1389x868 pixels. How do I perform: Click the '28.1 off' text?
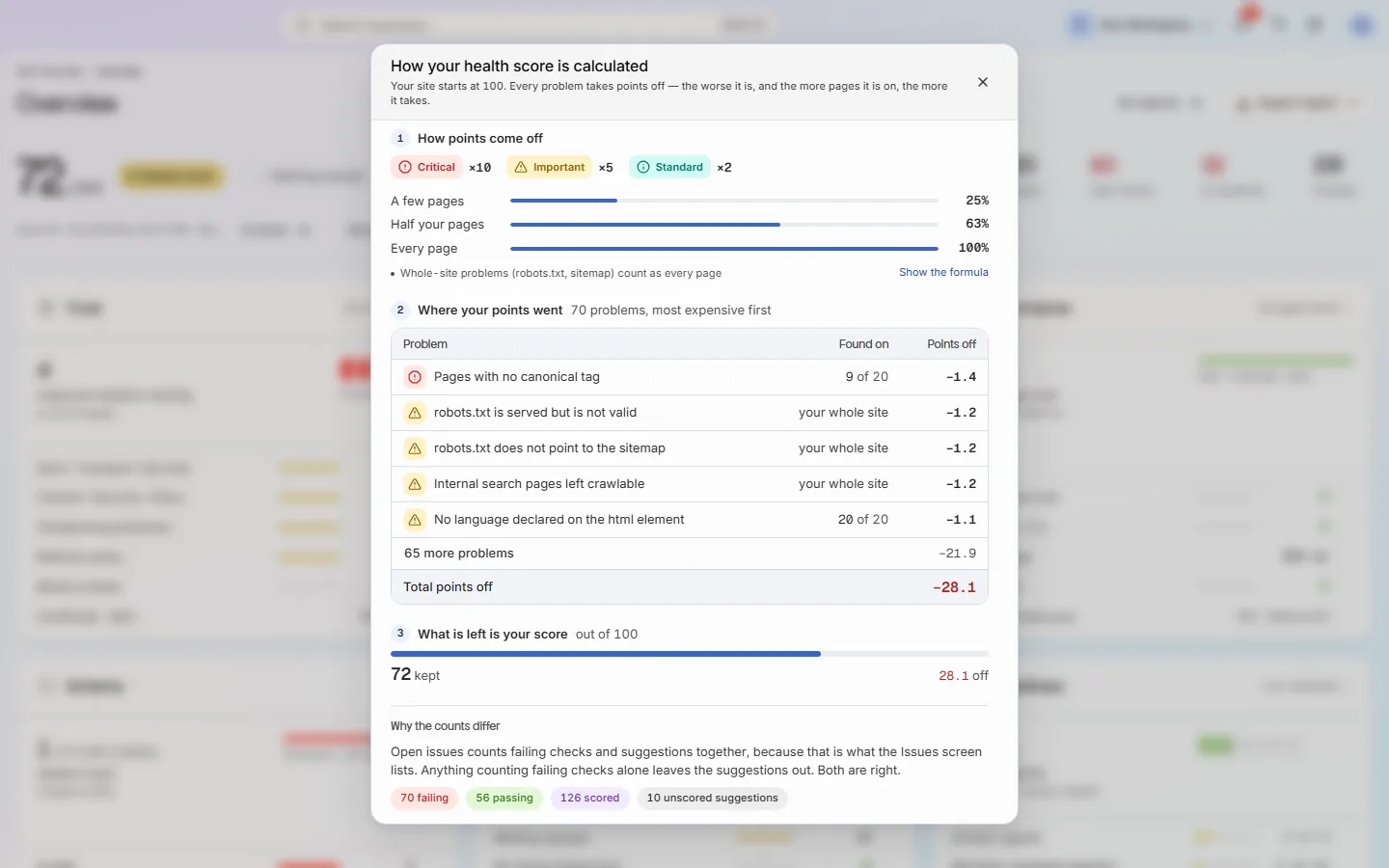pyautogui.click(x=964, y=676)
